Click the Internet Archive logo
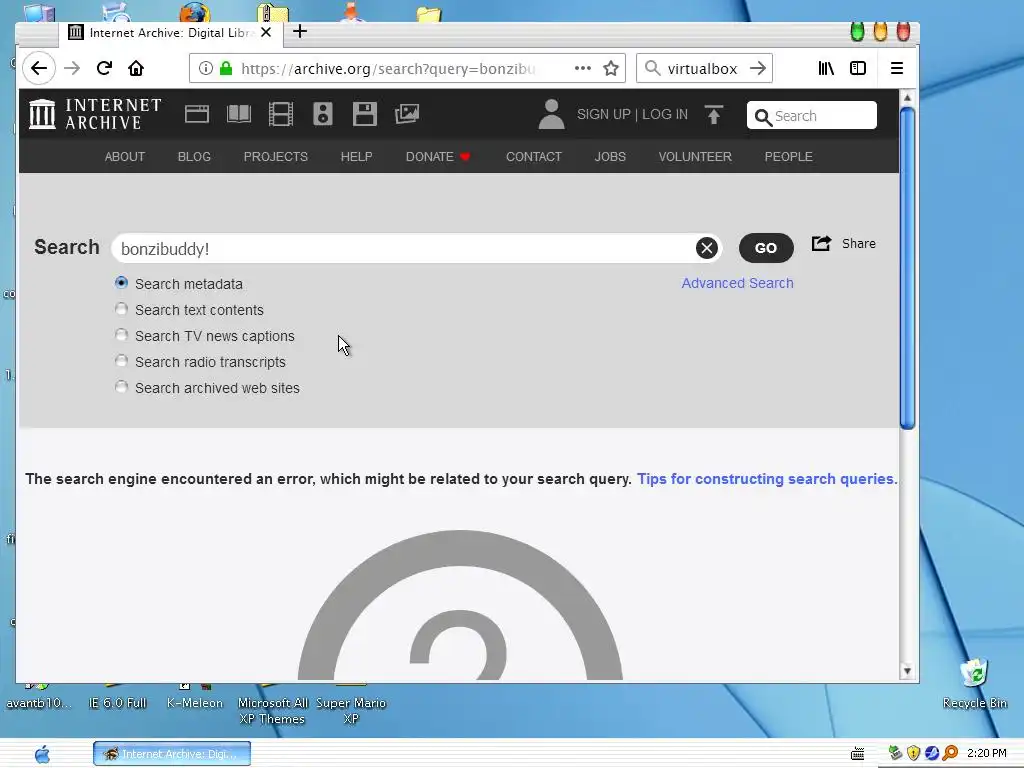This screenshot has width=1024, height=768. [95, 114]
